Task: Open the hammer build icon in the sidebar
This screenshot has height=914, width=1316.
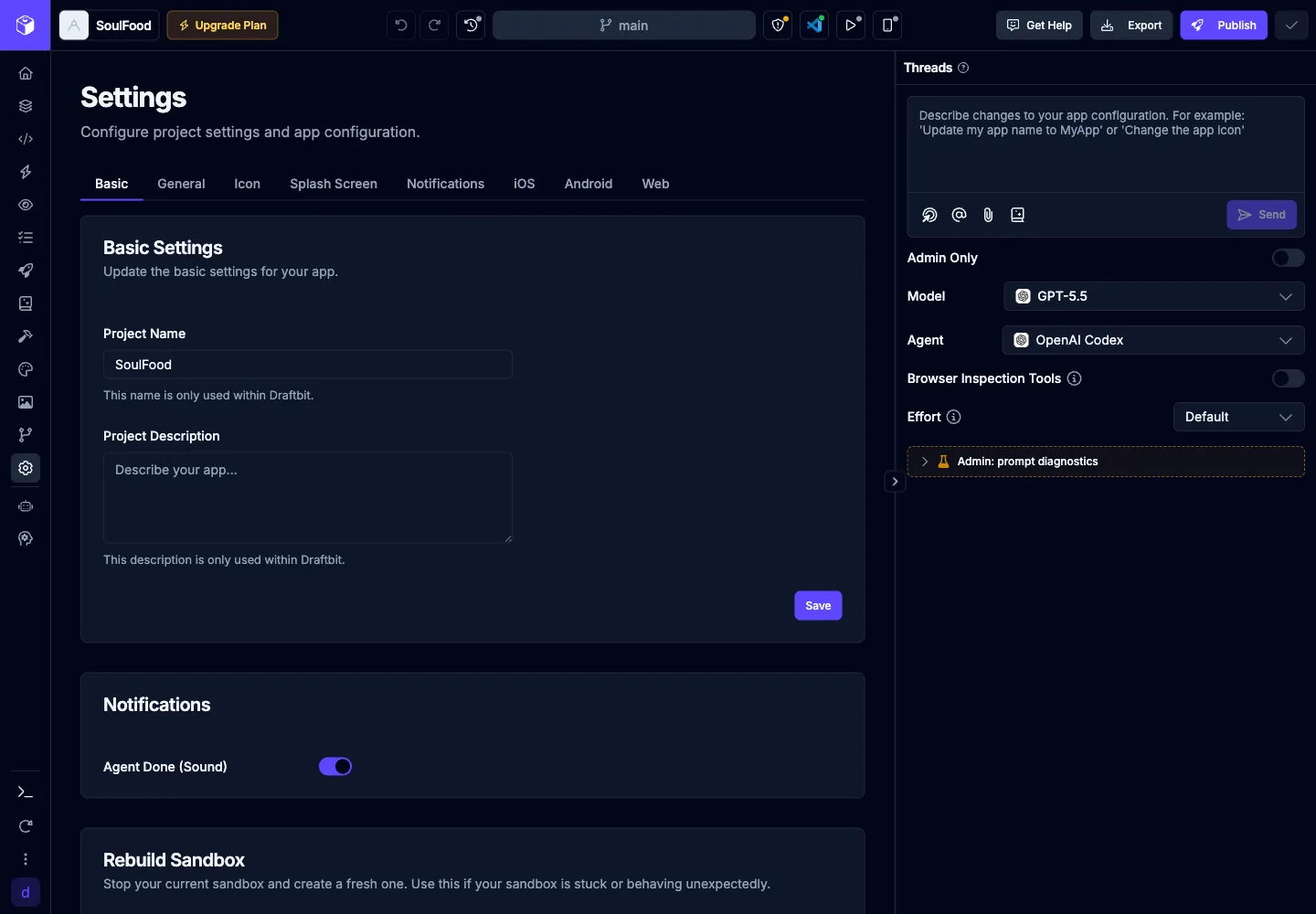Action: click(x=26, y=336)
